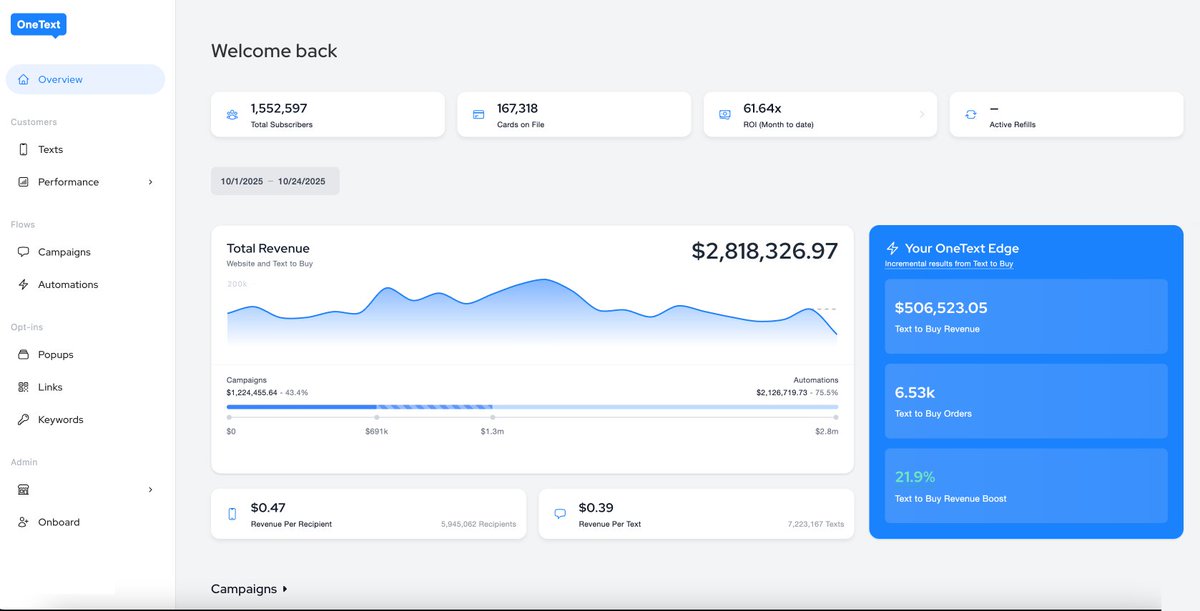Click the Automations lightning bolt icon
Image resolution: width=1200 pixels, height=611 pixels.
tap(22, 284)
